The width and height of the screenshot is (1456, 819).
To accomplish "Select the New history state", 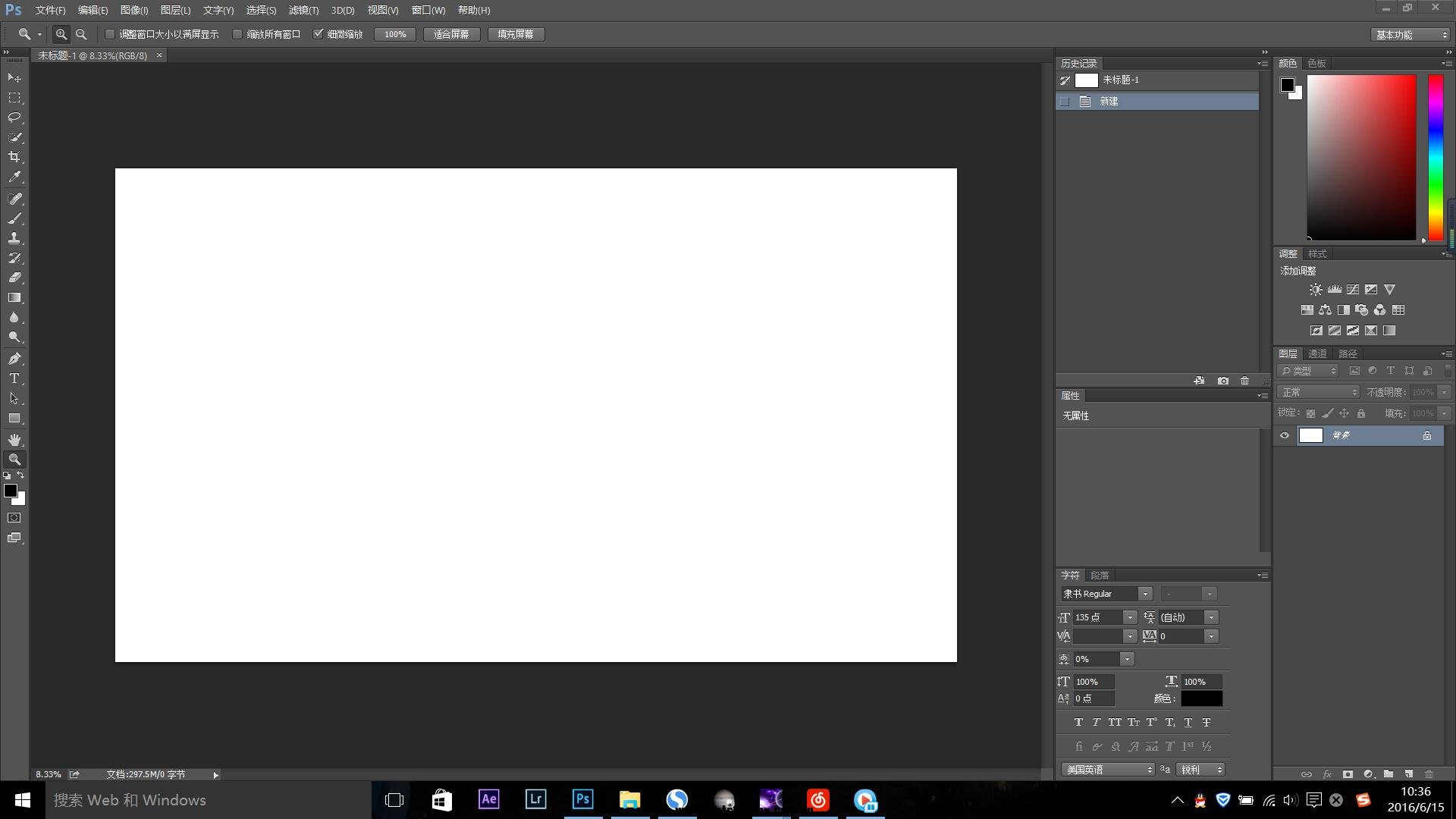I will click(1157, 101).
